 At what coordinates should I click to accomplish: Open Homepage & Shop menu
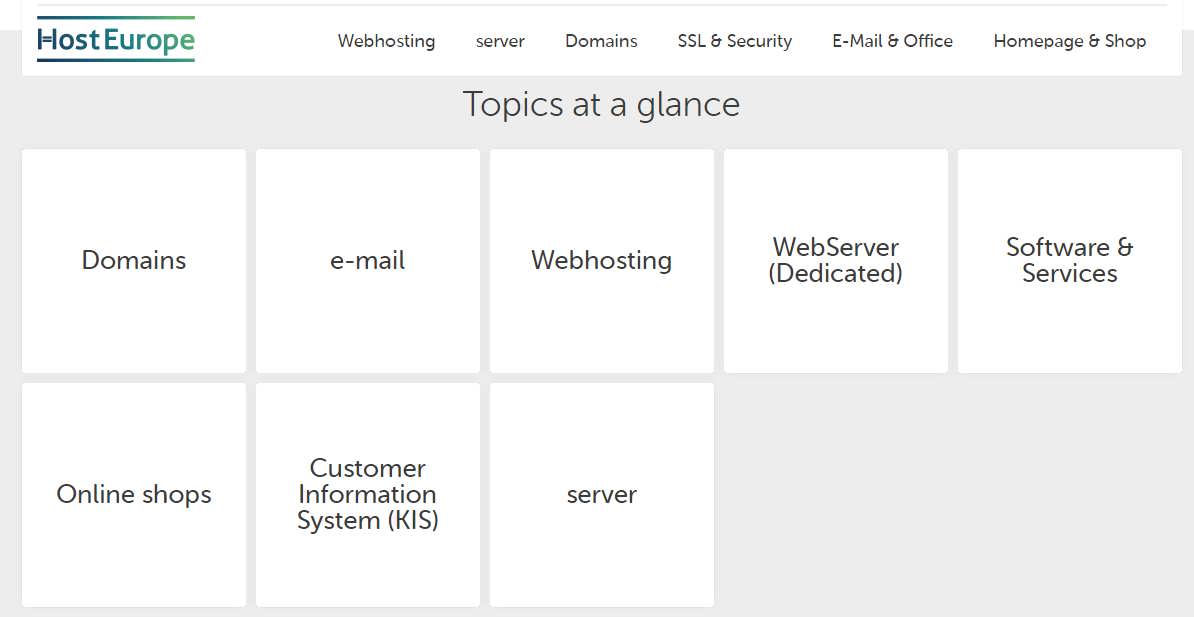1070,41
